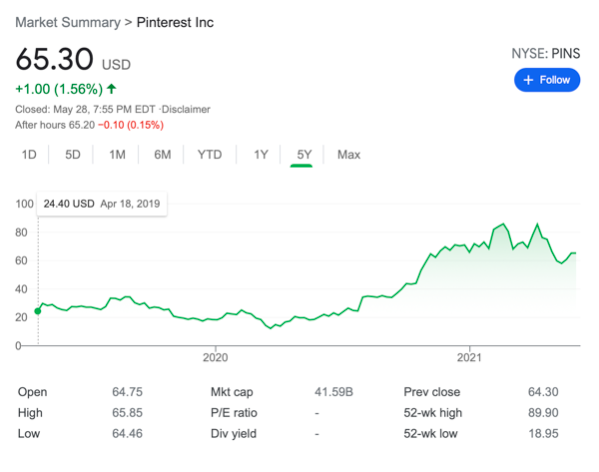Follow the PINS stock
The image size is (599, 472).
tap(547, 80)
